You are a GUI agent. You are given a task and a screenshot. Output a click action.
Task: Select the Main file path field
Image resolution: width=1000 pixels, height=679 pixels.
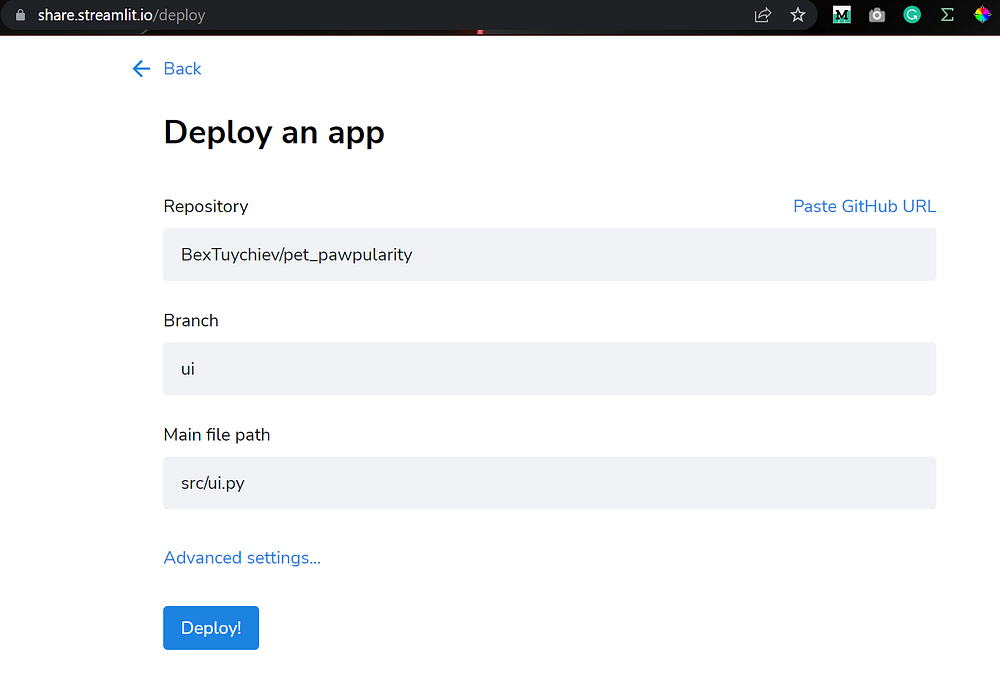tap(549, 483)
